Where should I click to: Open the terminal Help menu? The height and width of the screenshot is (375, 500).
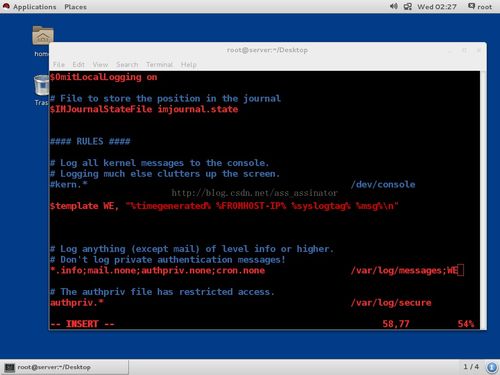click(189, 64)
